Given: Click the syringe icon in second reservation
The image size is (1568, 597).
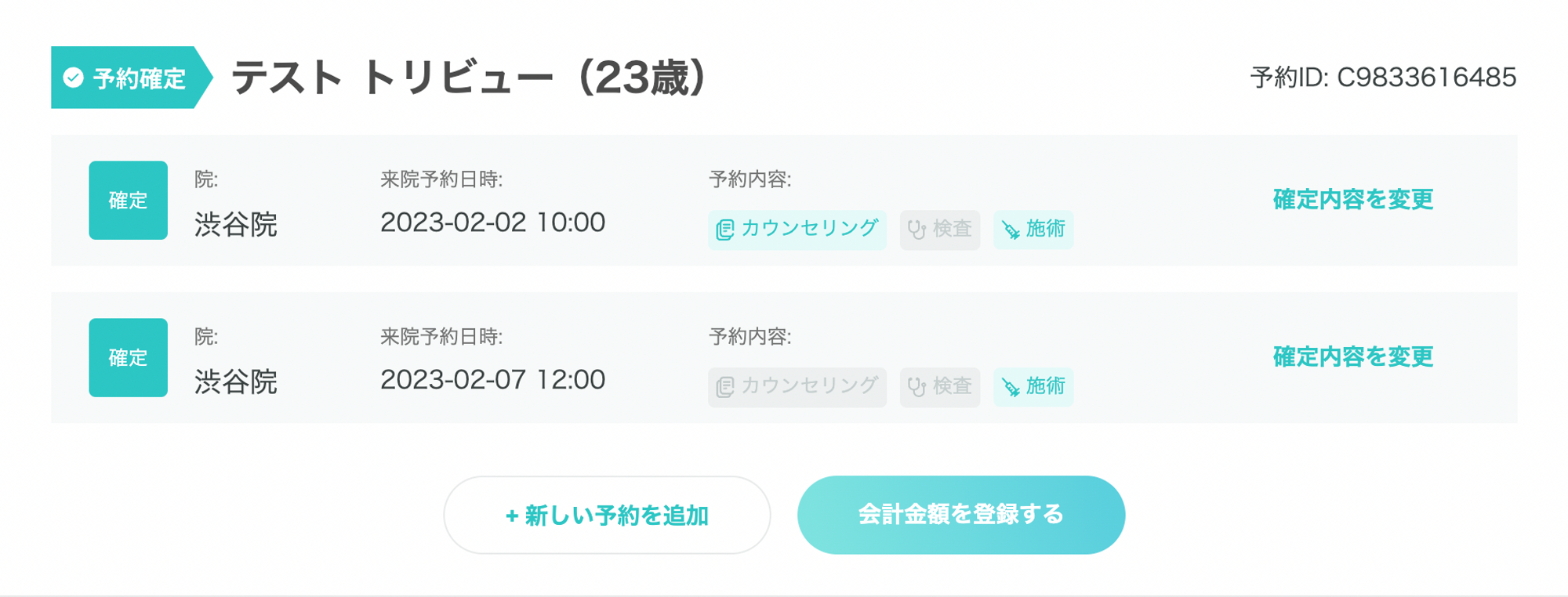Looking at the screenshot, I should (x=1011, y=387).
